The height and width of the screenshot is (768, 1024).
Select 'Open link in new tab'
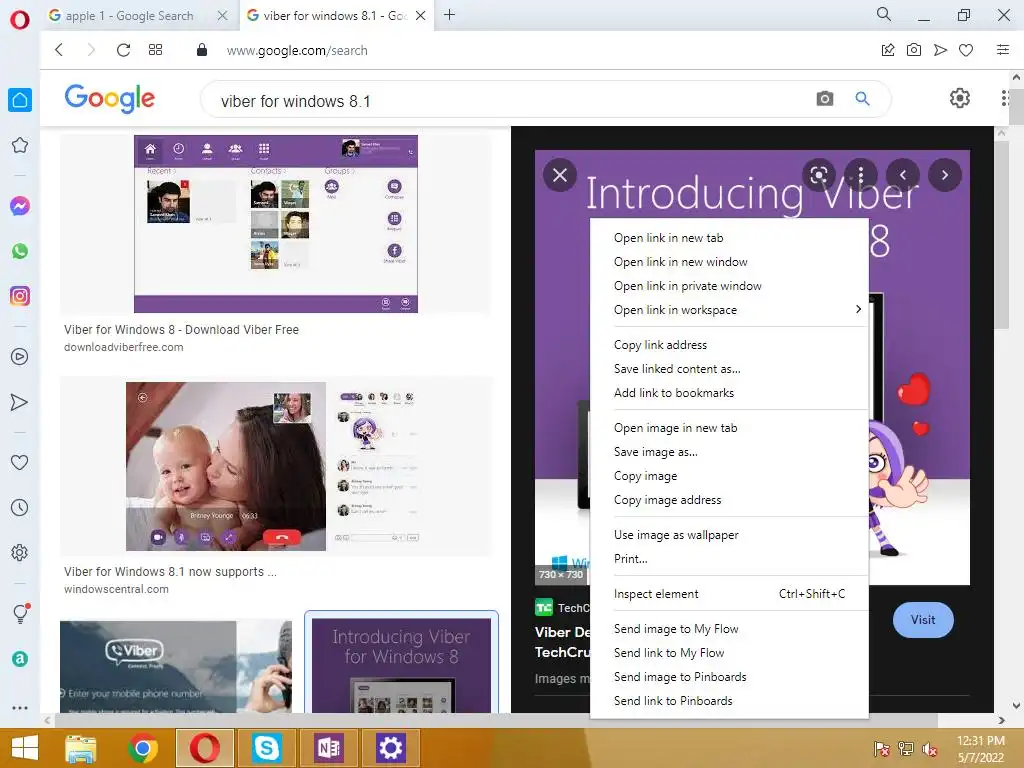pyautogui.click(x=729, y=238)
